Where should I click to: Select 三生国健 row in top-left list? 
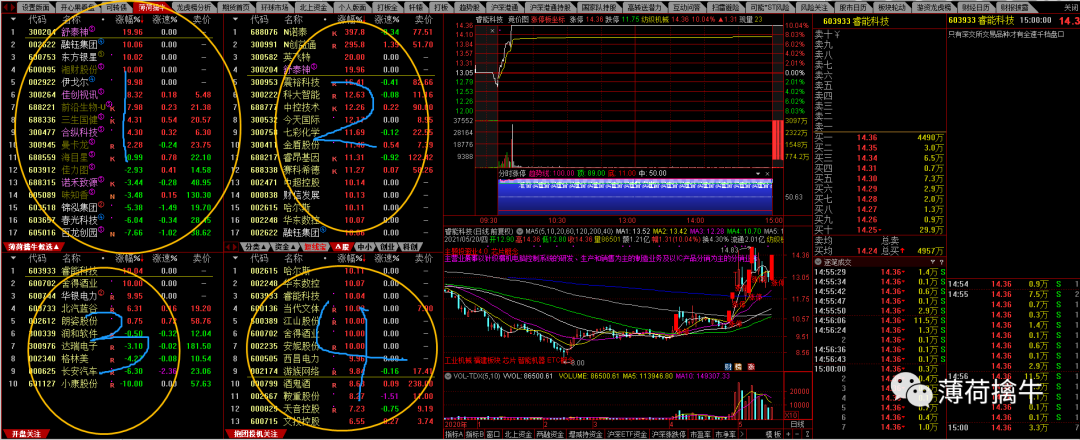click(110, 119)
